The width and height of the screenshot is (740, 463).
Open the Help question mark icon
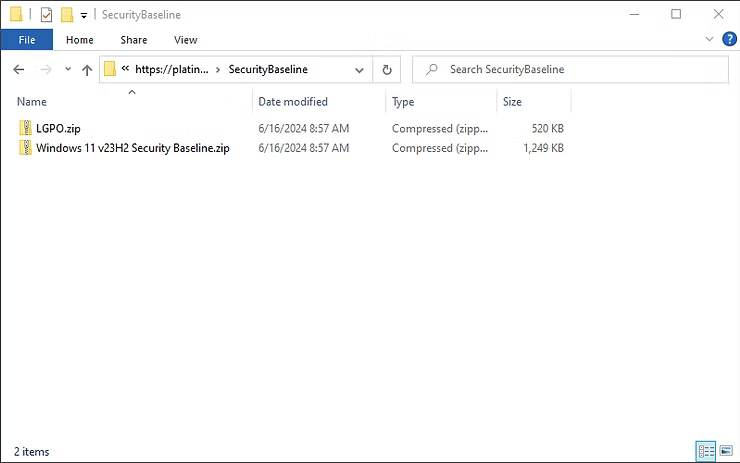(x=729, y=39)
